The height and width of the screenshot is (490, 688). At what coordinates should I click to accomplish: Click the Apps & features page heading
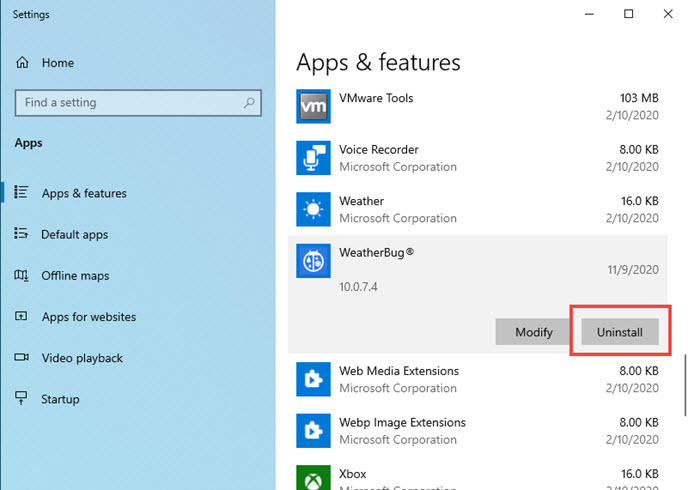(x=378, y=62)
